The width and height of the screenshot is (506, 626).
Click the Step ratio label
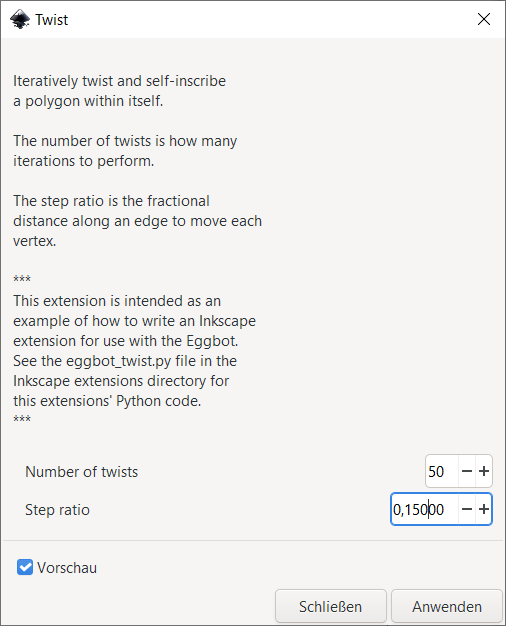pos(58,510)
